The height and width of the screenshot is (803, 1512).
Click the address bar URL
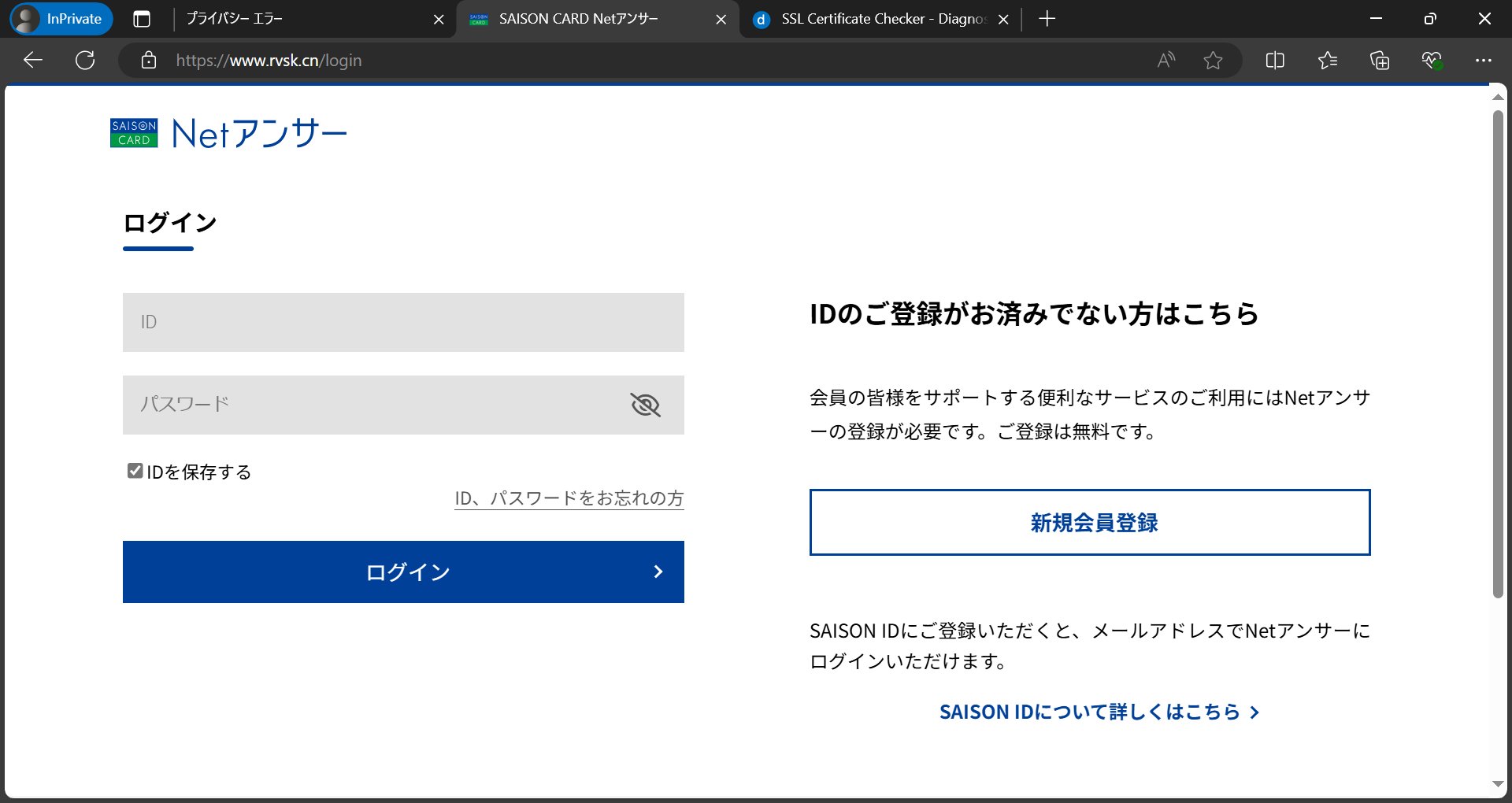tap(269, 61)
